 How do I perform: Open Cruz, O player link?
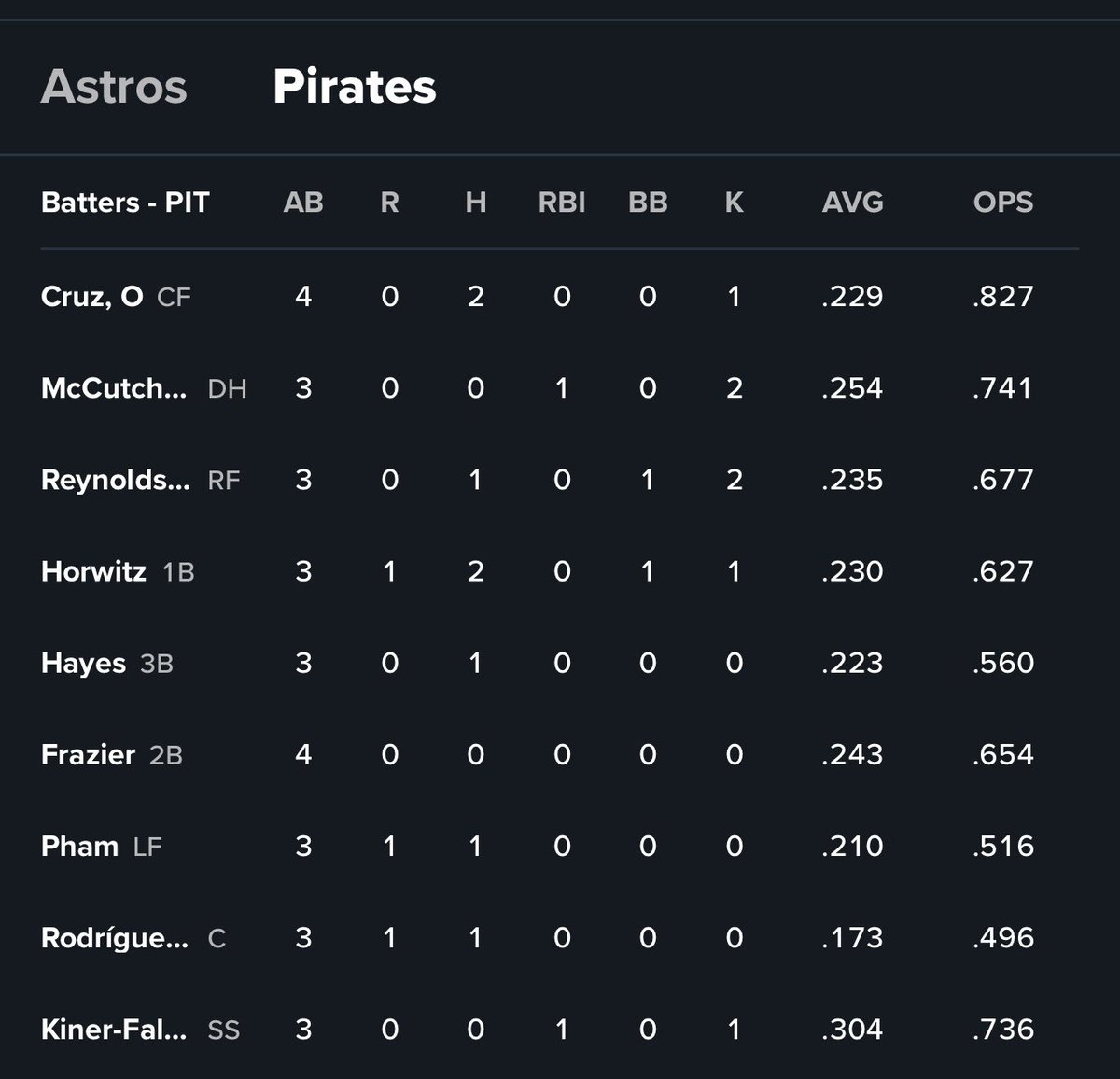92,297
